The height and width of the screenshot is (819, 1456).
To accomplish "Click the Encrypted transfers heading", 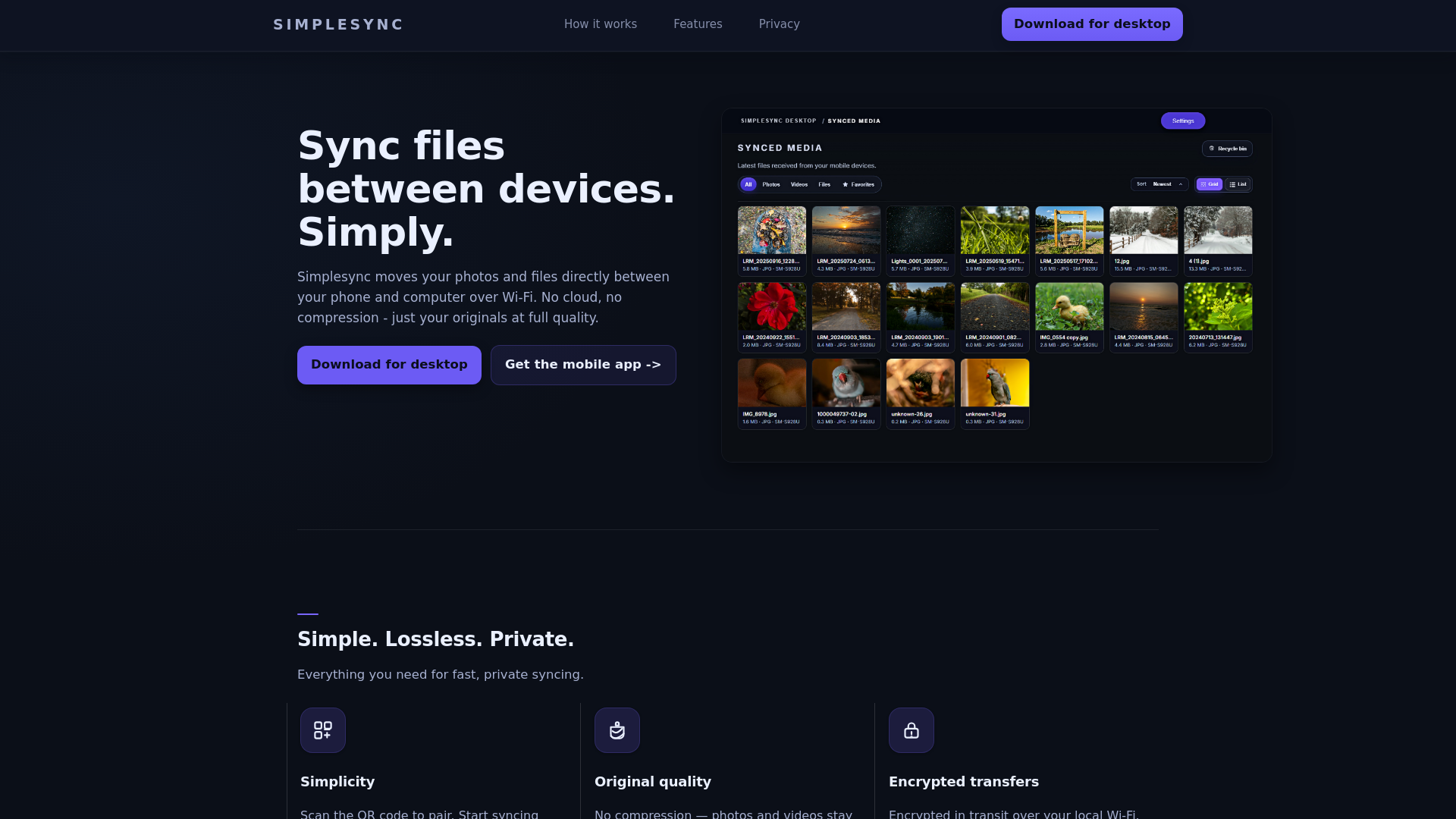I will point(964,782).
